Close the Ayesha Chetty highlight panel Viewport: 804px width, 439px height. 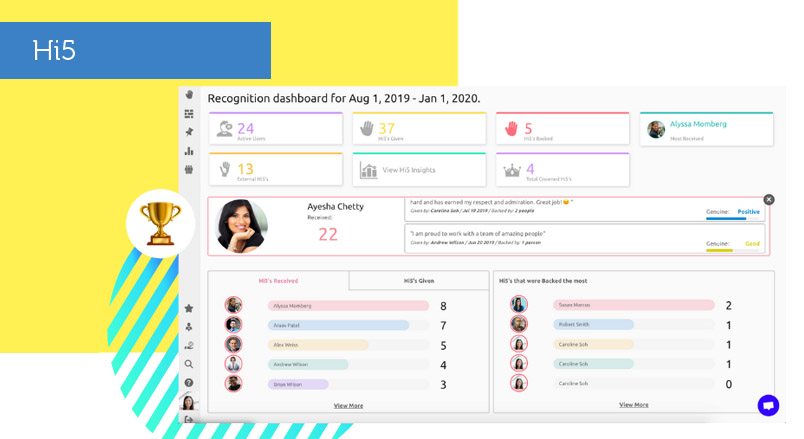point(769,200)
